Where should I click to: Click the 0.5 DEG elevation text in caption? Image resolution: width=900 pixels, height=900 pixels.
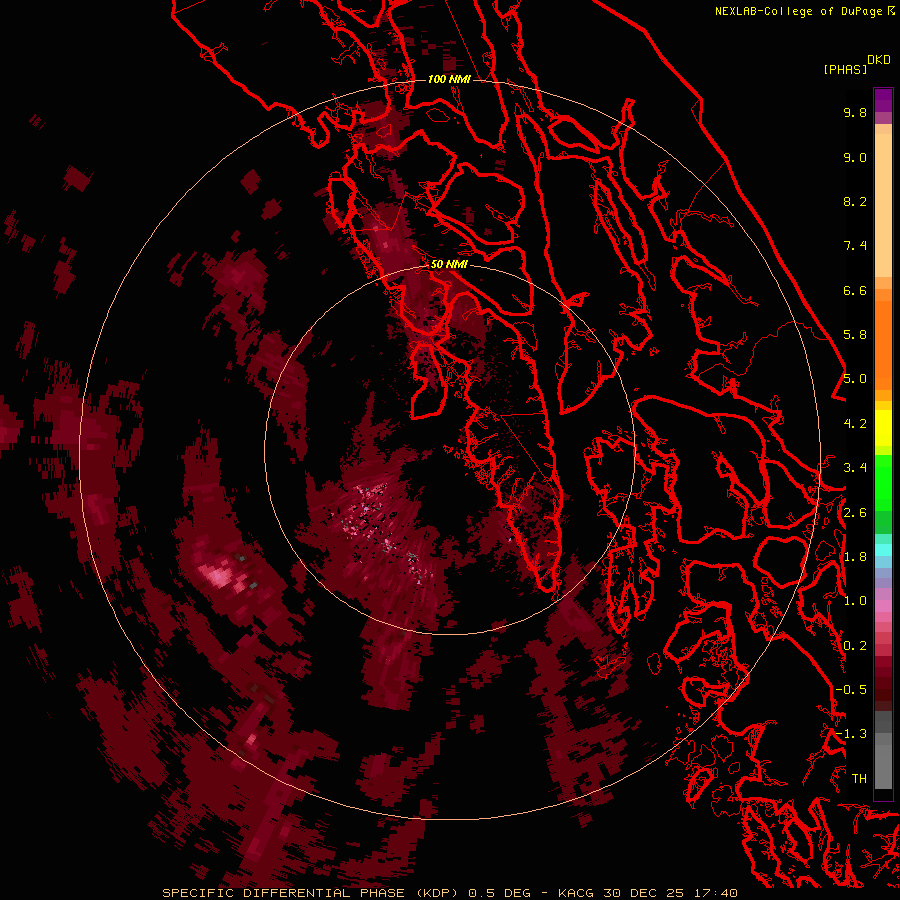(499, 893)
